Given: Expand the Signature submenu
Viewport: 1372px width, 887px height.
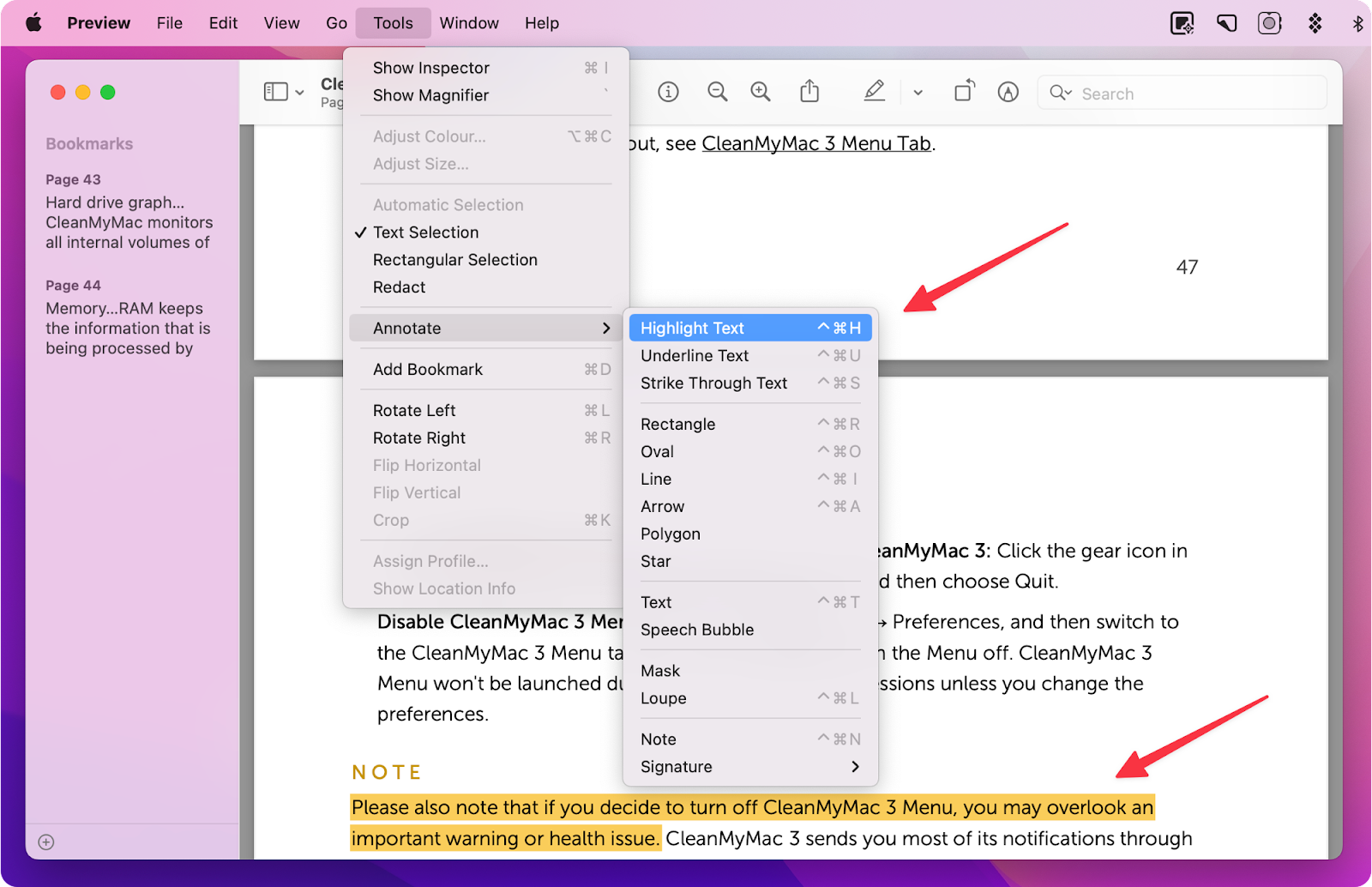Looking at the screenshot, I should [750, 767].
